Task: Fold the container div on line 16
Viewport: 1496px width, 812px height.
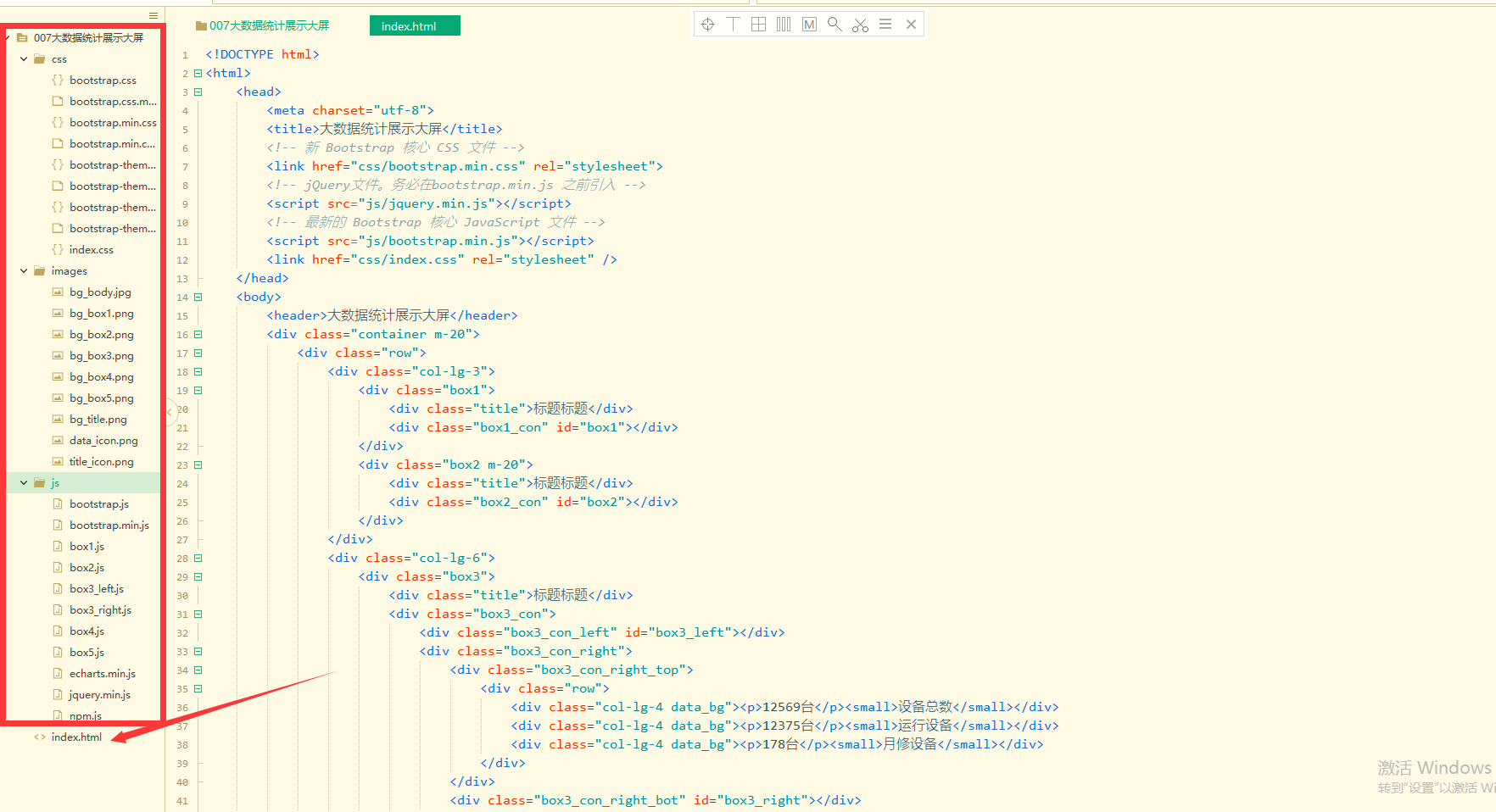Action: (x=198, y=334)
